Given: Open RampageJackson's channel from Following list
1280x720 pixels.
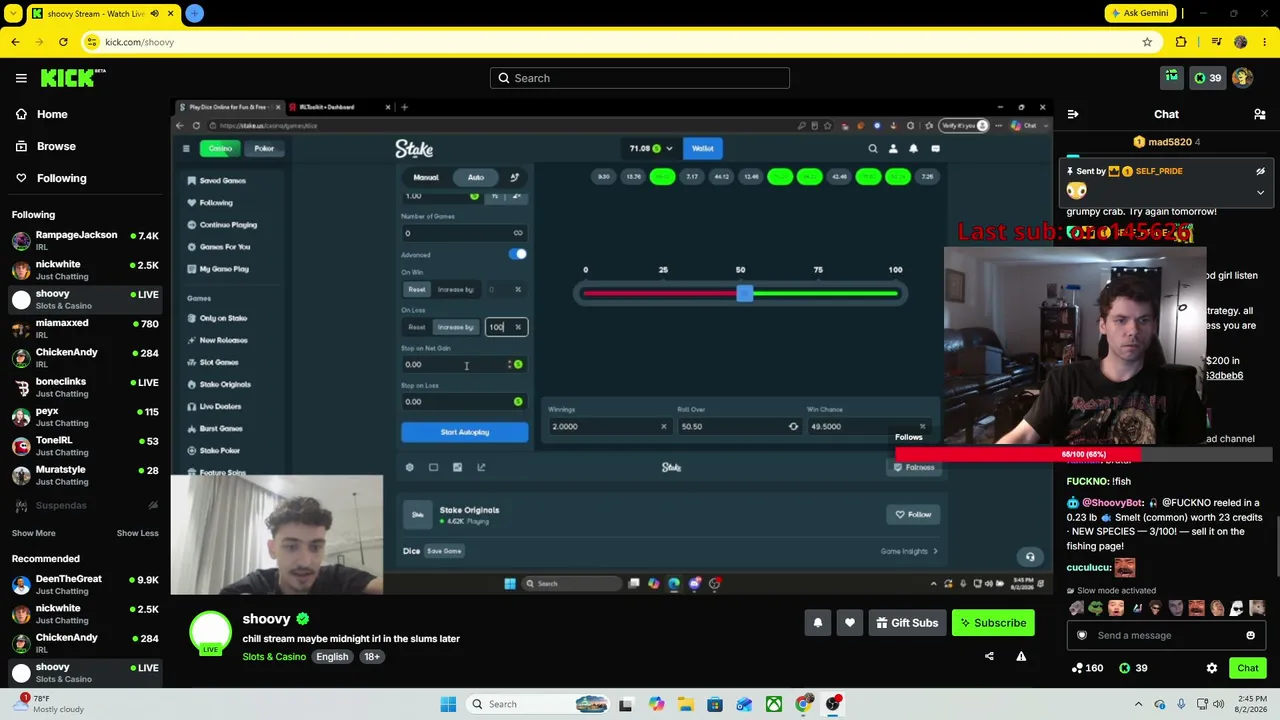Looking at the screenshot, I should click(85, 240).
